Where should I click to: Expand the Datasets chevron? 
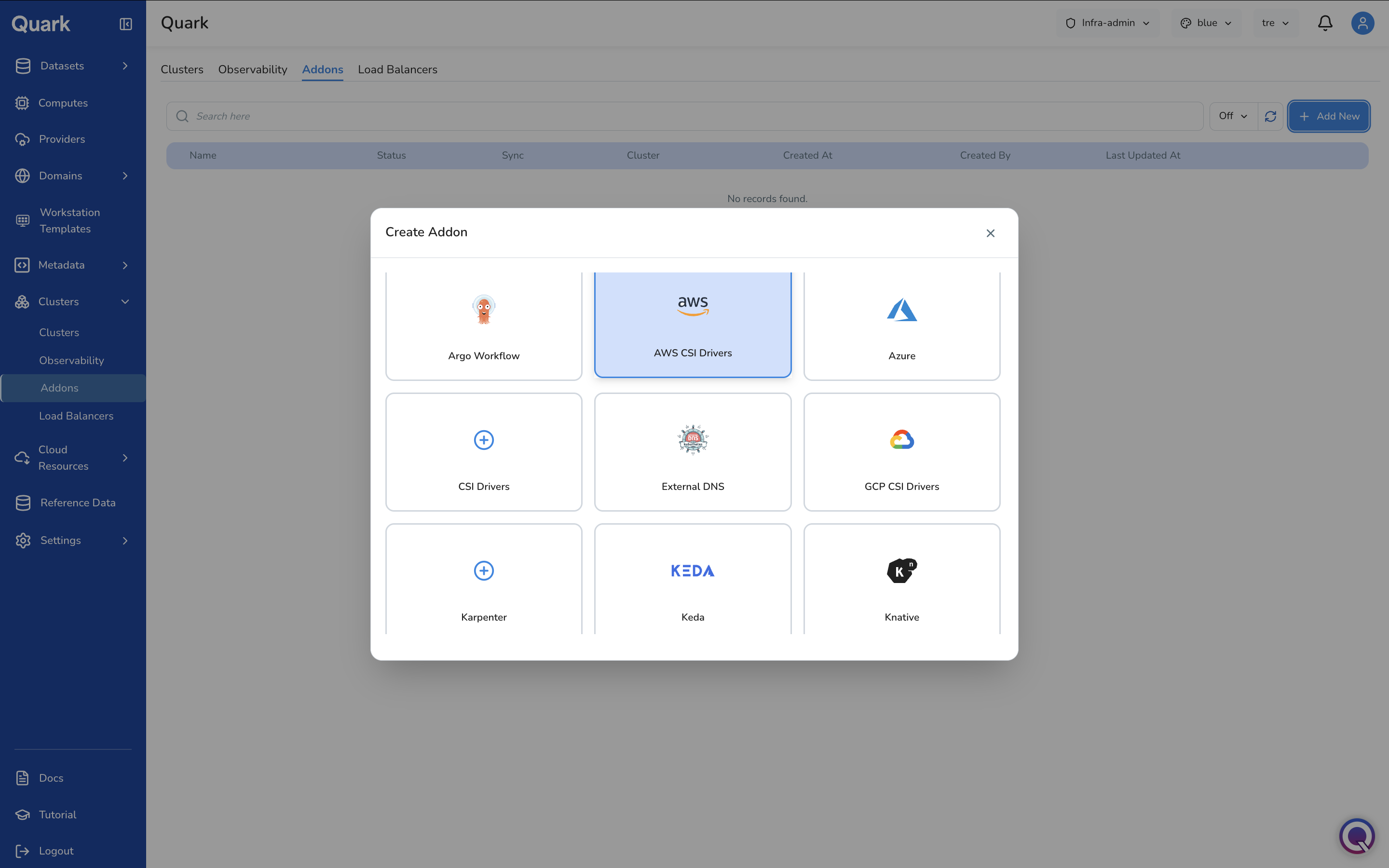[x=125, y=66]
